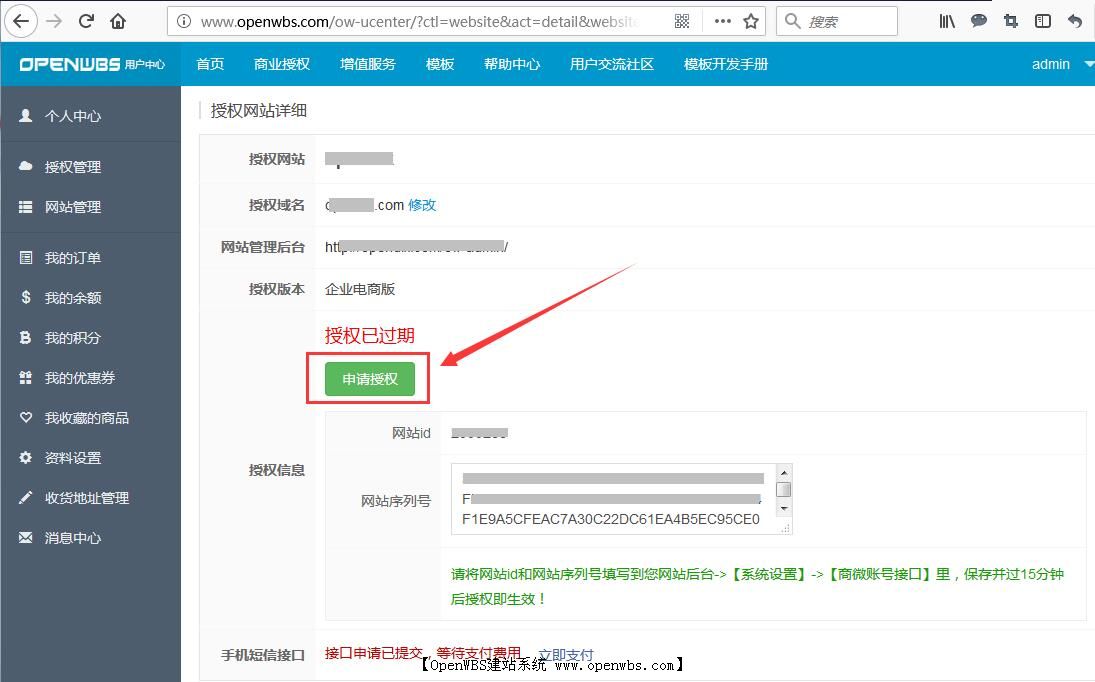This screenshot has width=1095, height=682.
Task: Click the 申请授权 green button
Action: coord(367,378)
